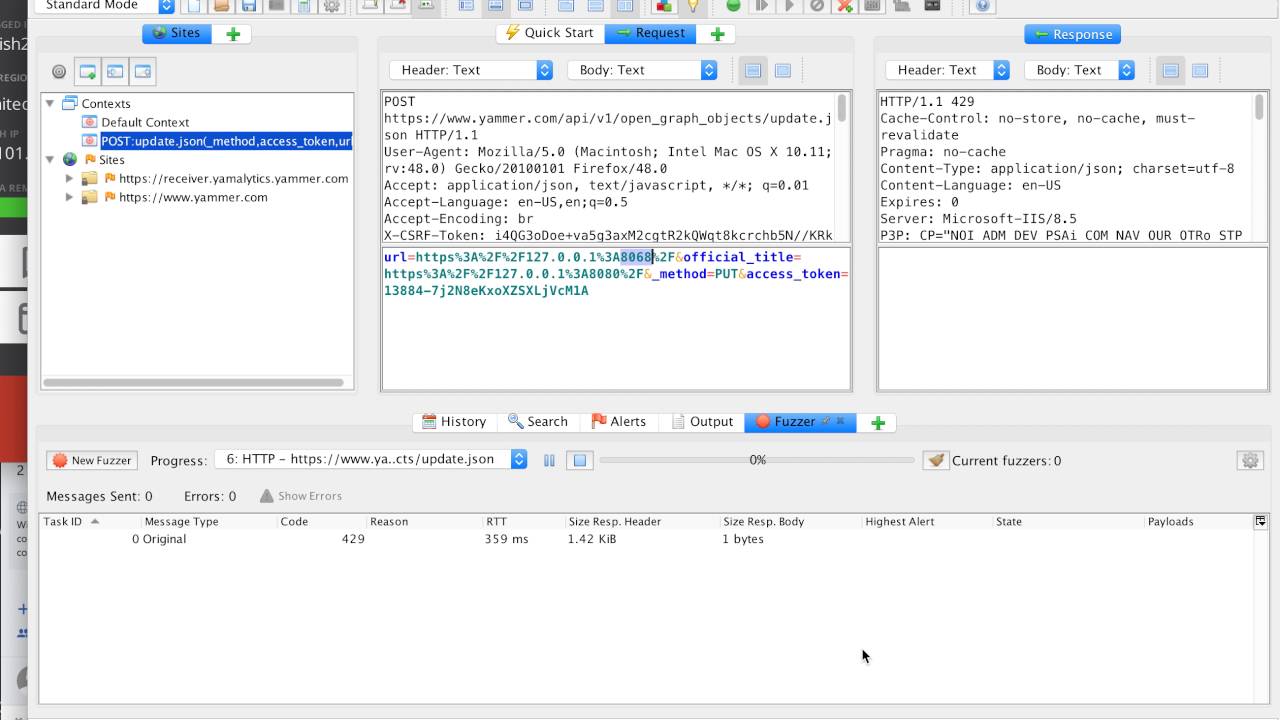This screenshot has width=1280, height=720.
Task: Click the open session folder icon
Action: [x=221, y=6]
